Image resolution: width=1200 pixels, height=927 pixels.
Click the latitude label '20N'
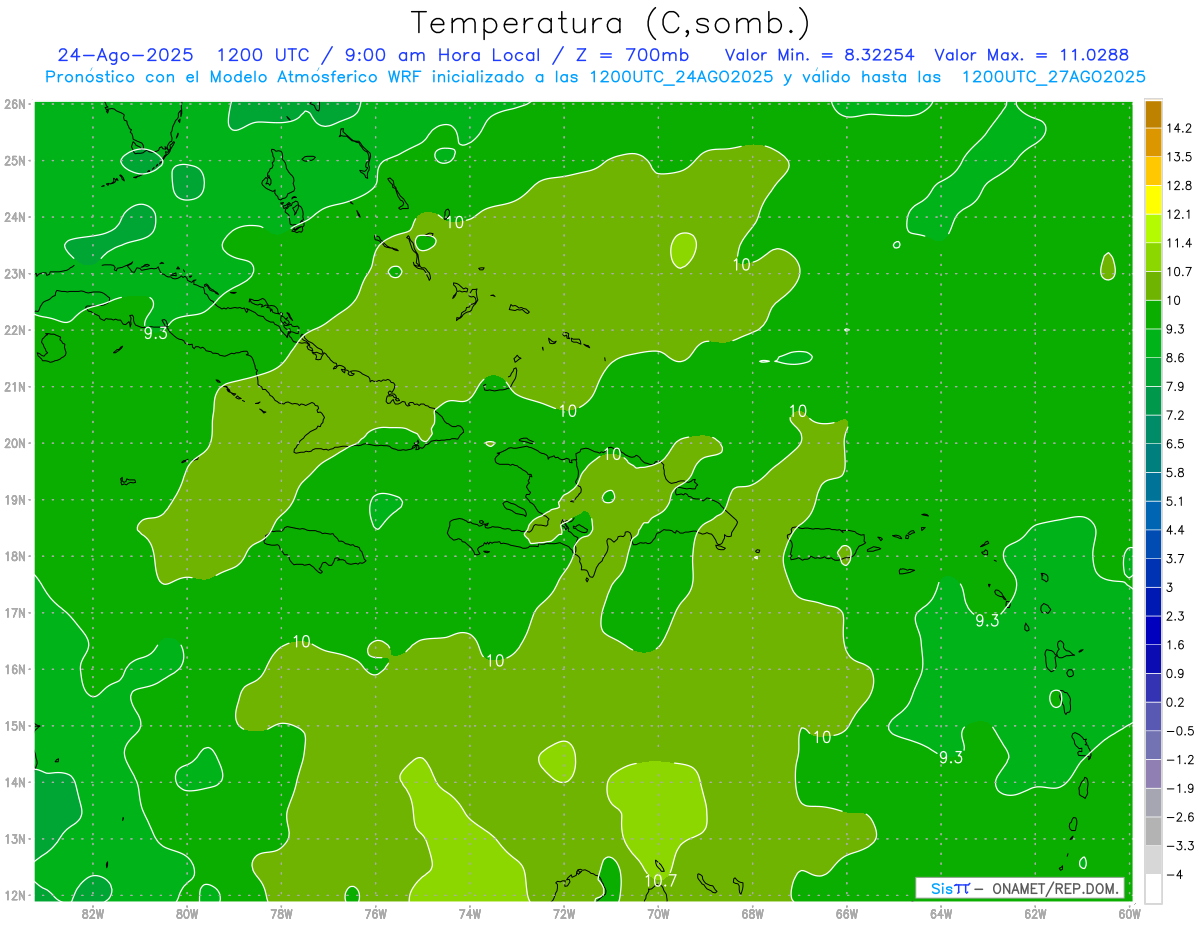15,443
